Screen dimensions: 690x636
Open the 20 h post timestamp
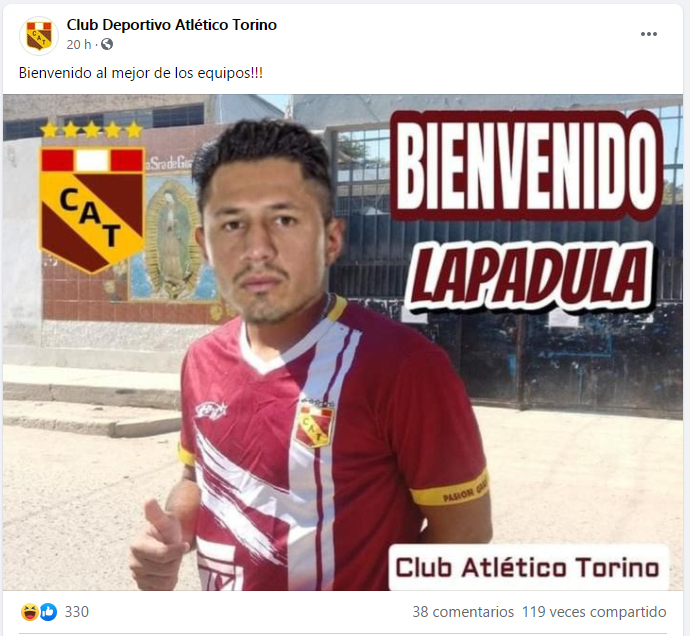pyautogui.click(x=79, y=44)
